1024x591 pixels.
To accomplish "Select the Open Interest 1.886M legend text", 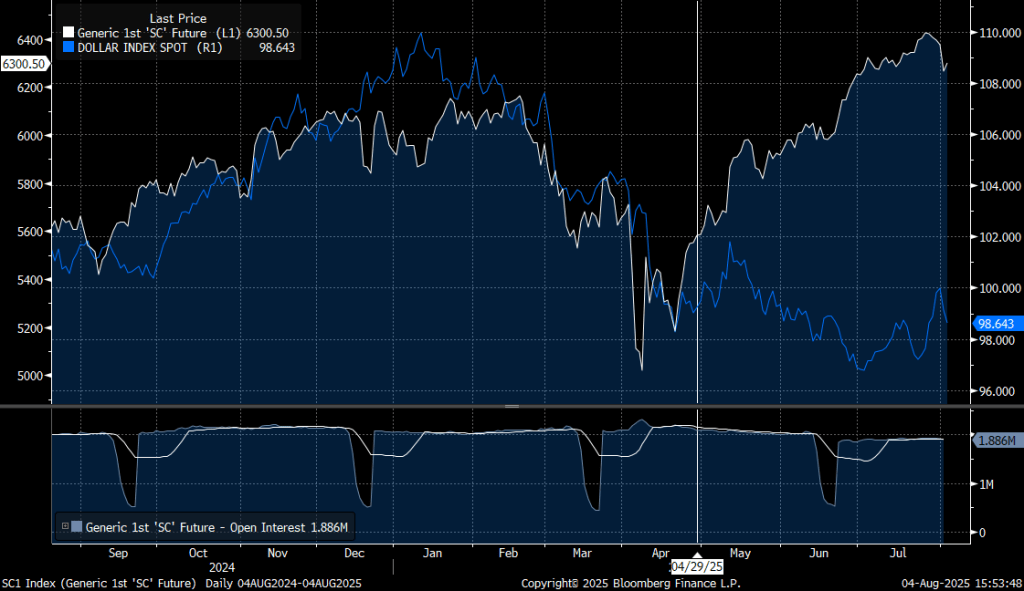I will tap(216, 526).
